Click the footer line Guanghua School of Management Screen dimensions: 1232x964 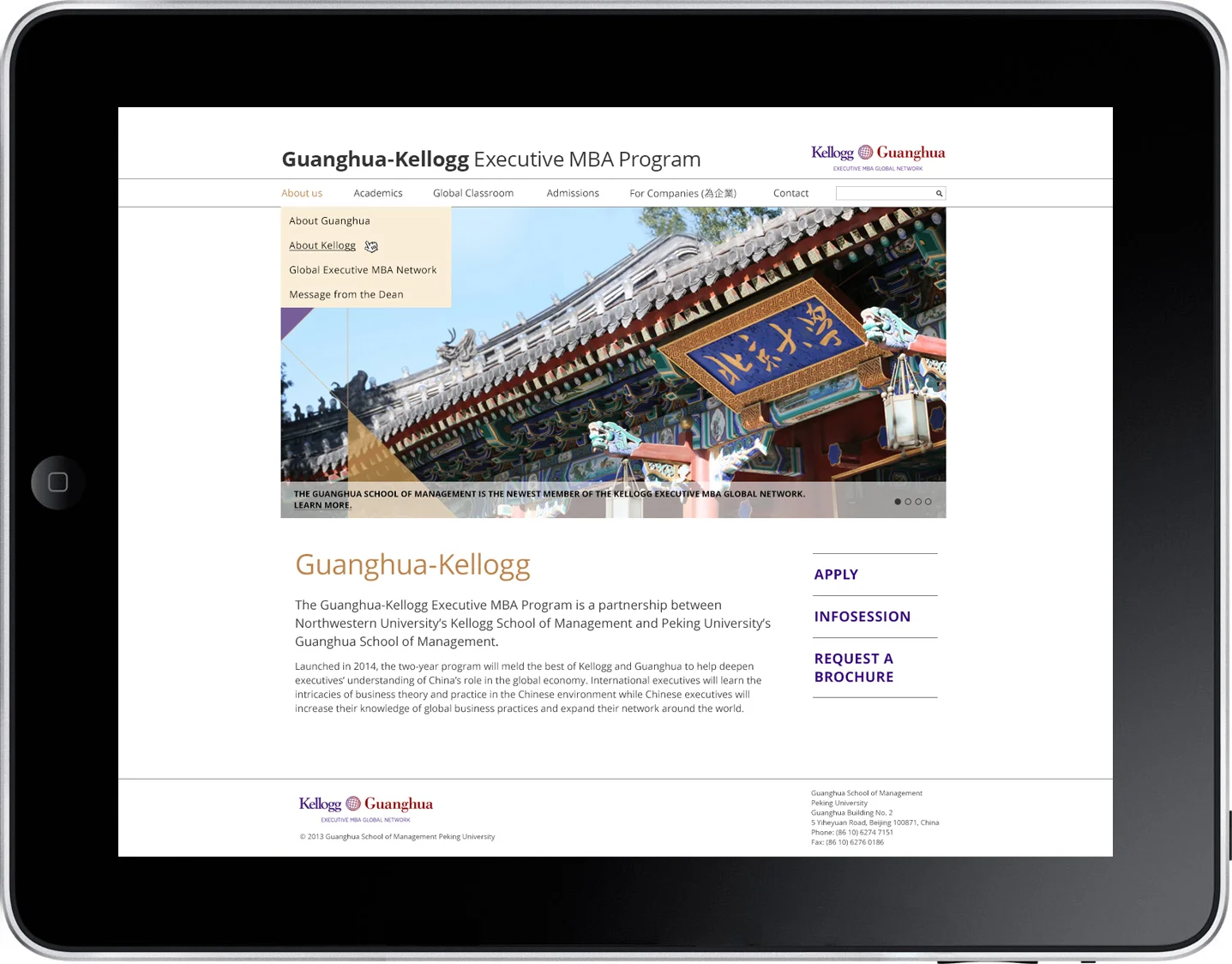(x=867, y=793)
